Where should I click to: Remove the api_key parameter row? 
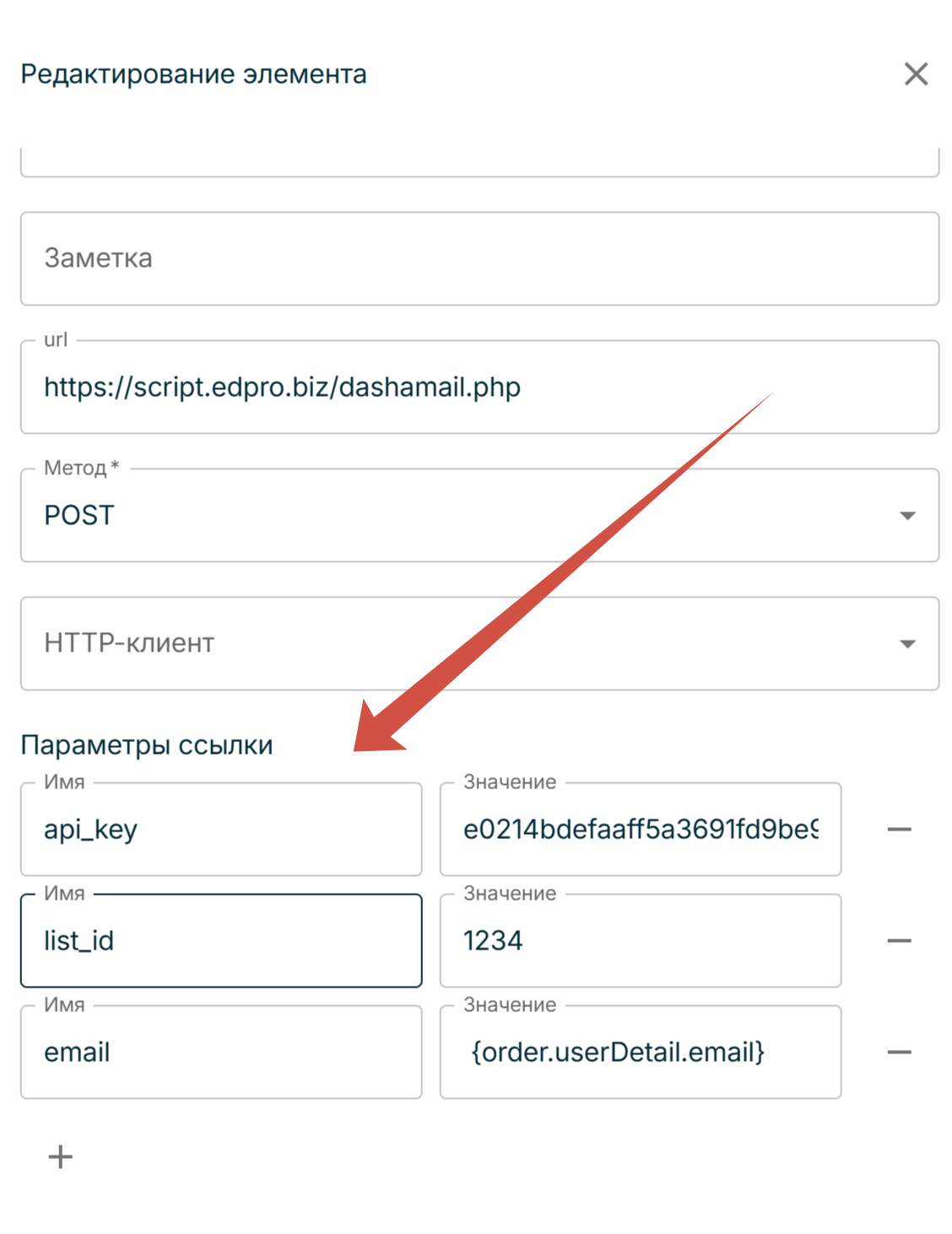tap(899, 830)
